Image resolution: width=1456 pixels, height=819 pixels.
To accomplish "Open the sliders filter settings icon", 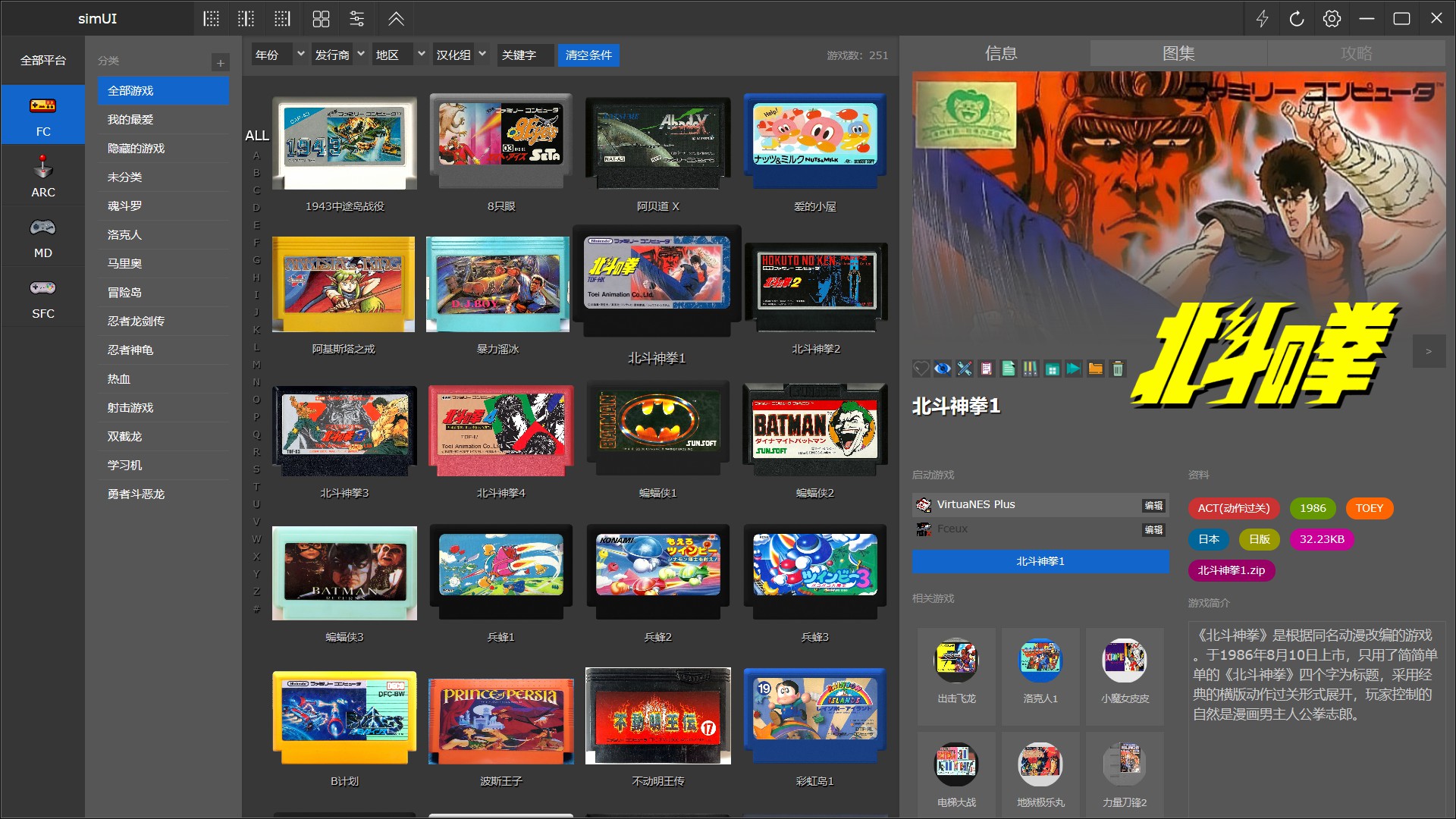I will (x=356, y=19).
